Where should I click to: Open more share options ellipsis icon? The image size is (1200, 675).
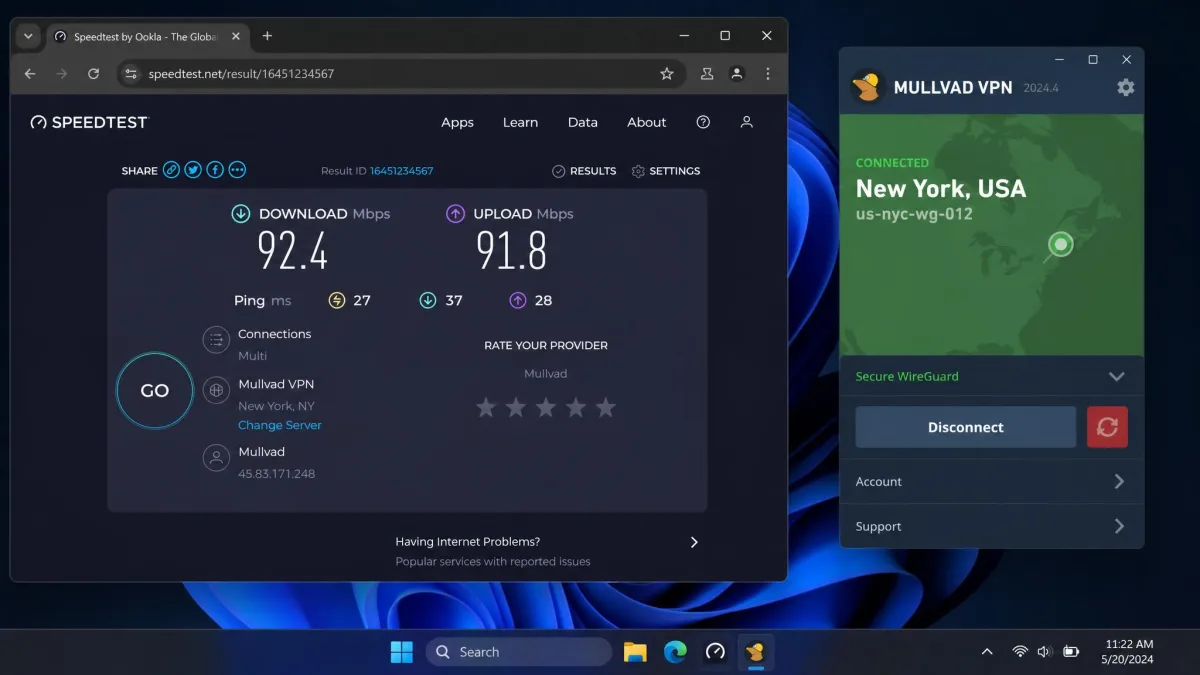pyautogui.click(x=237, y=170)
